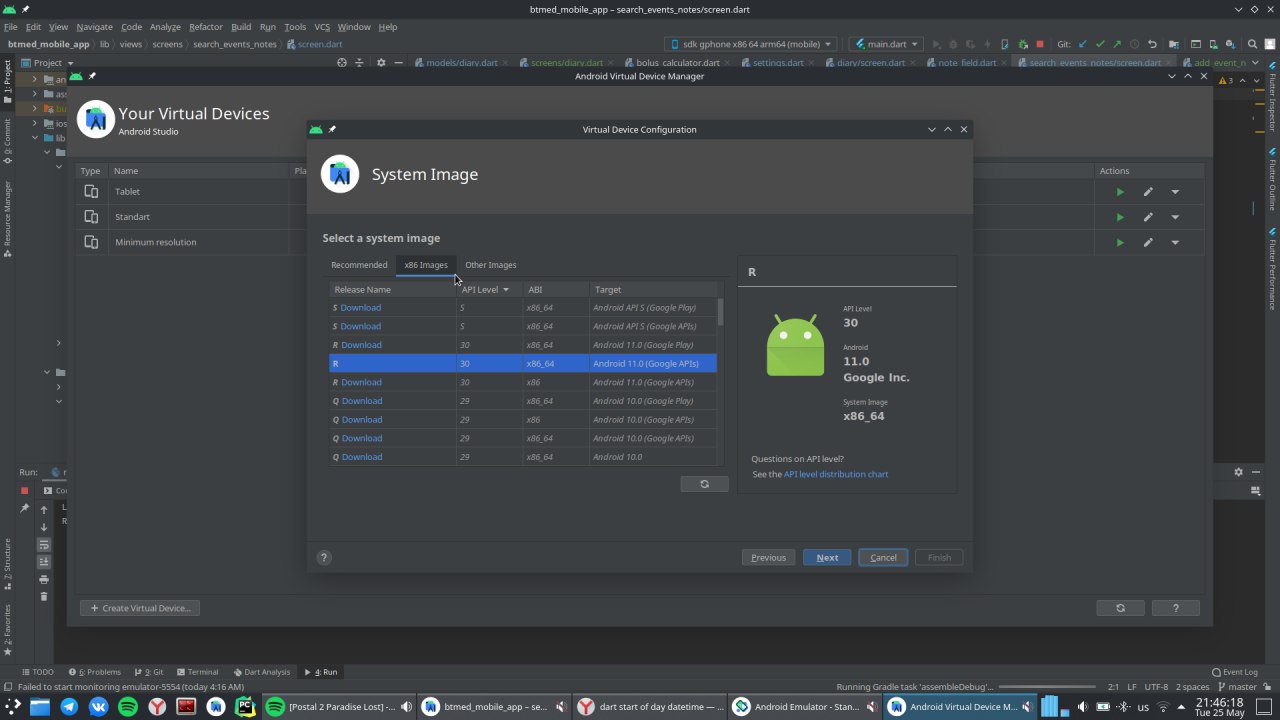The height and width of the screenshot is (720, 1280).
Task: Open Search Everywhere magnifier icon
Action: [1252, 44]
